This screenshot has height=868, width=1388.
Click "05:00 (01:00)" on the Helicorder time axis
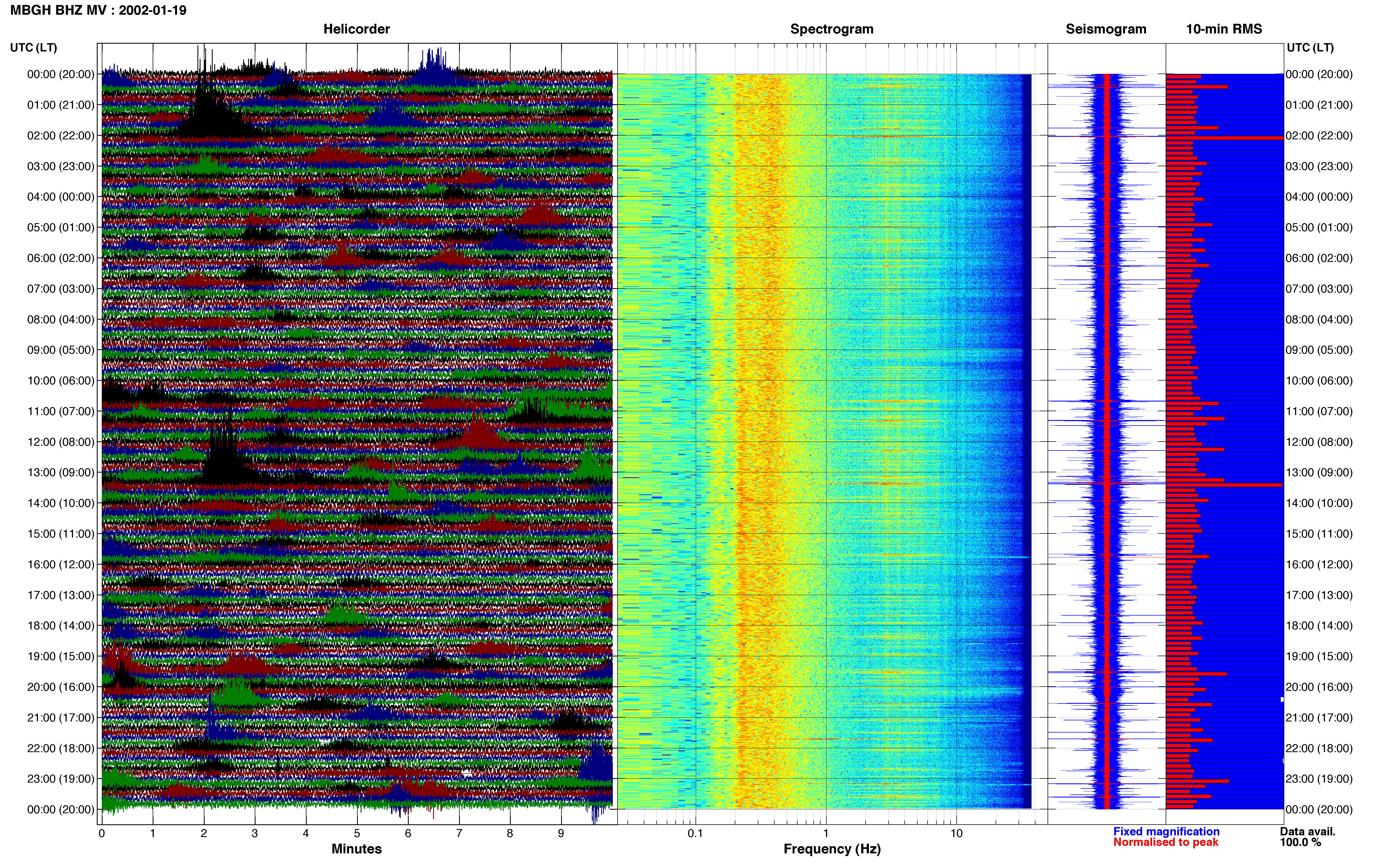[61, 227]
